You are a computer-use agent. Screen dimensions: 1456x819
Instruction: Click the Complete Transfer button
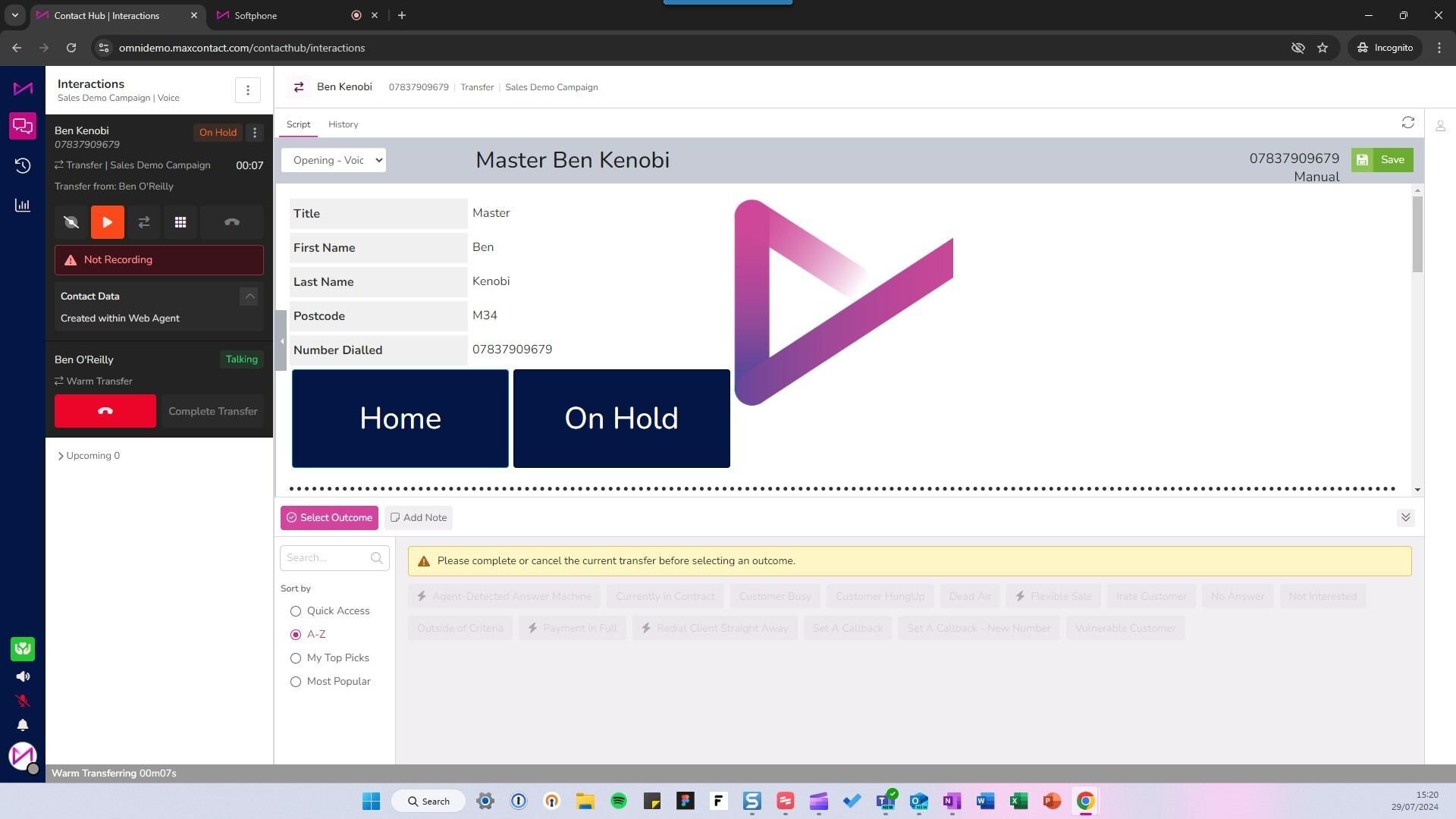[x=213, y=411]
